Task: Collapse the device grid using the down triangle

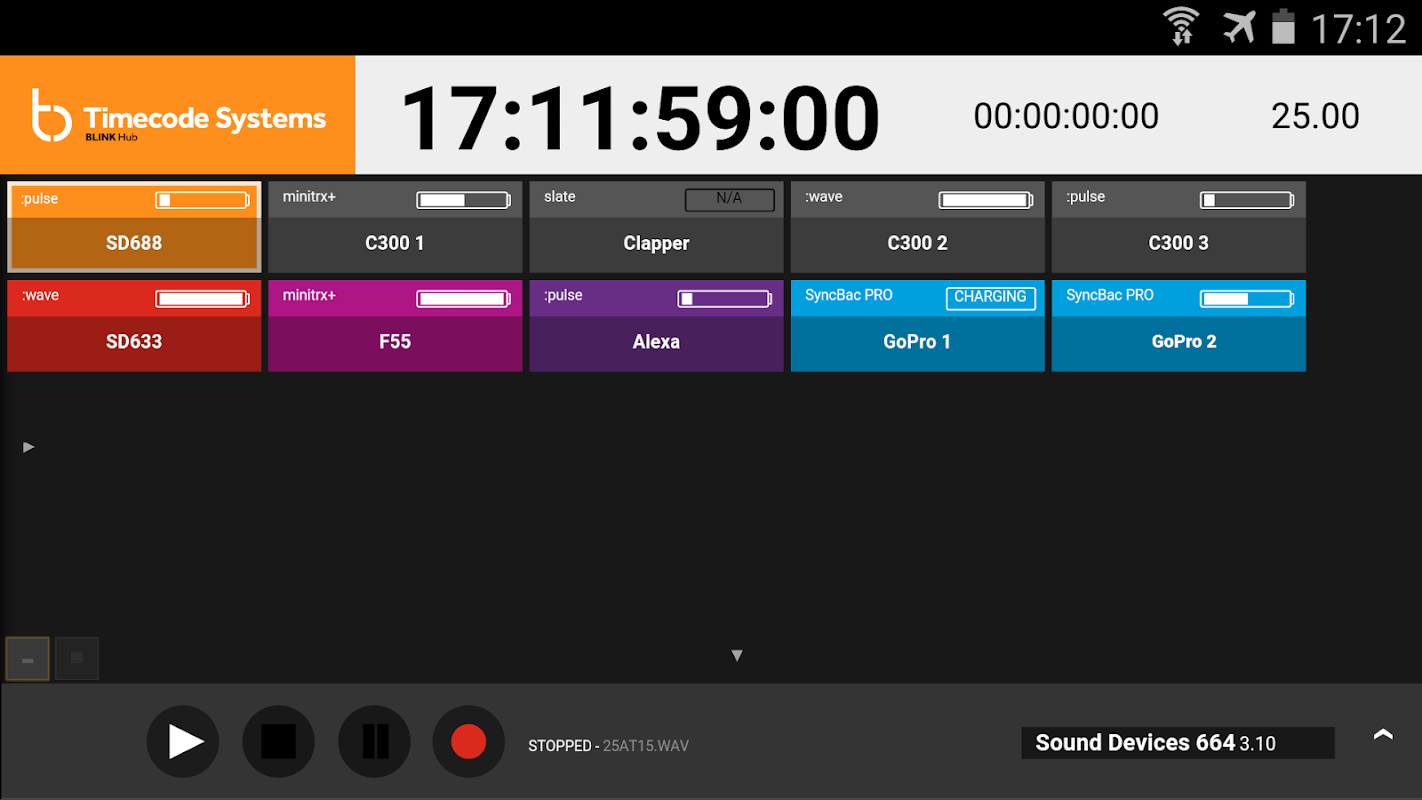Action: point(737,656)
